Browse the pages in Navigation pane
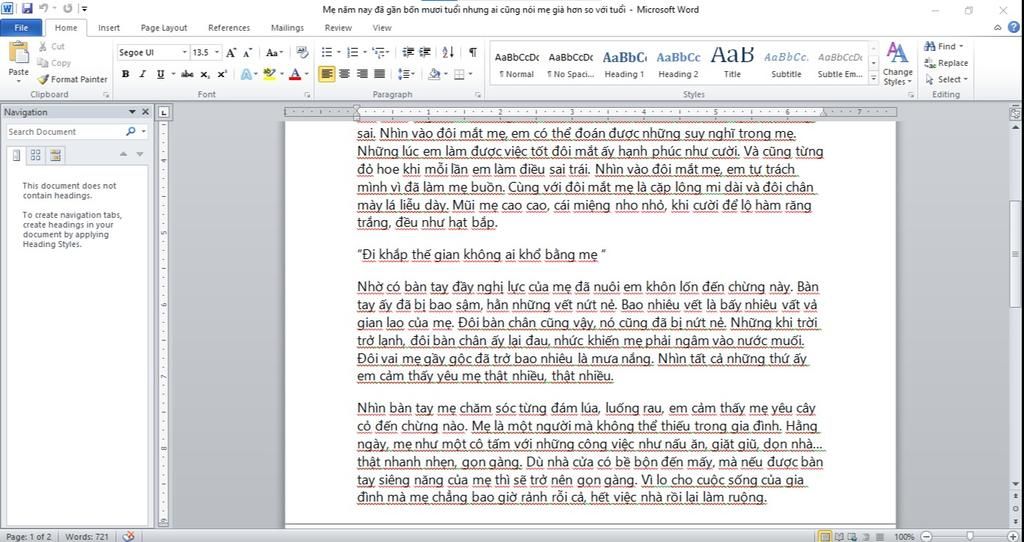 pos(35,155)
